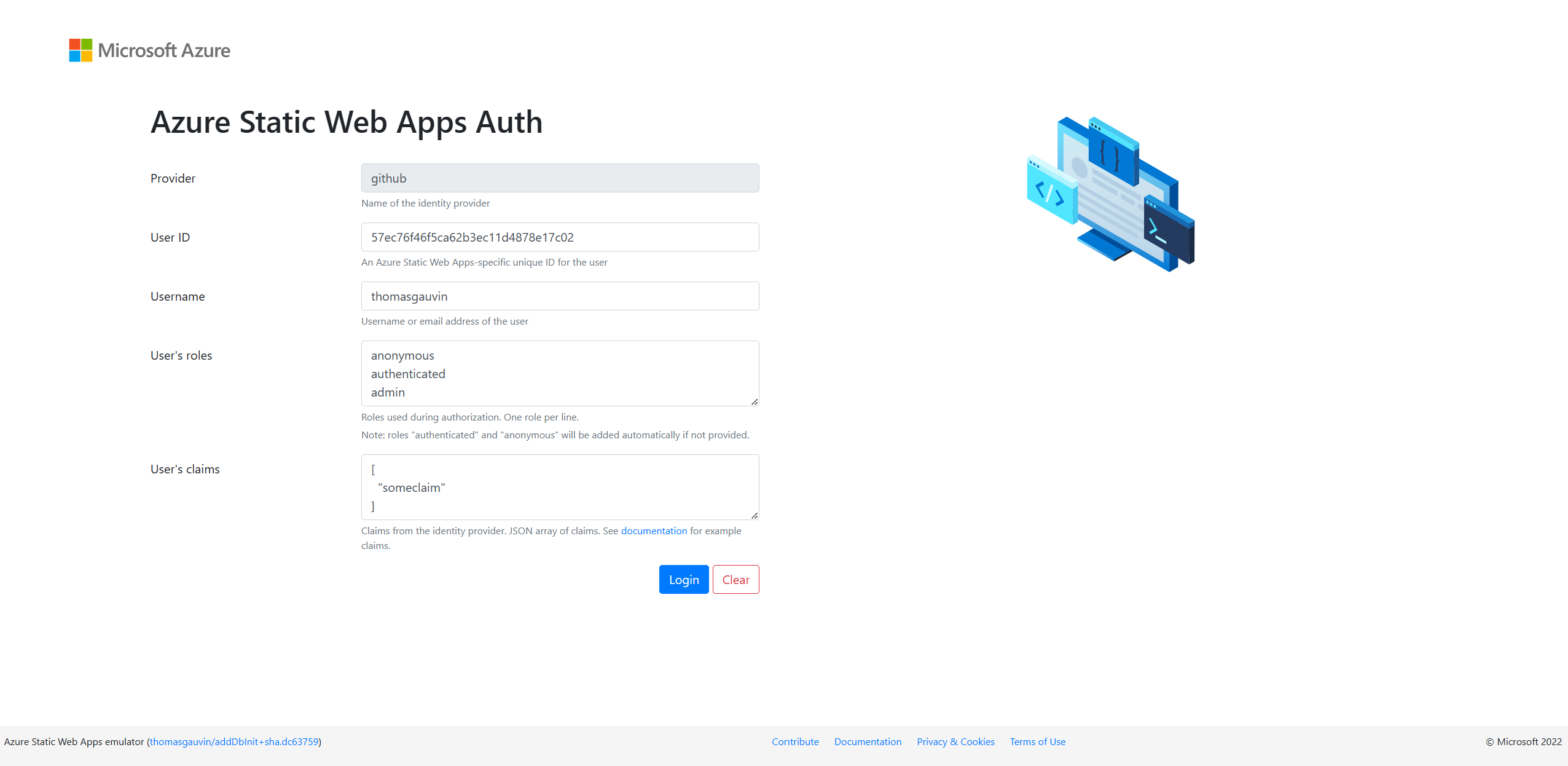The height and width of the screenshot is (766, 1568).
Task: Open the Contribute footer link
Action: pos(795,742)
